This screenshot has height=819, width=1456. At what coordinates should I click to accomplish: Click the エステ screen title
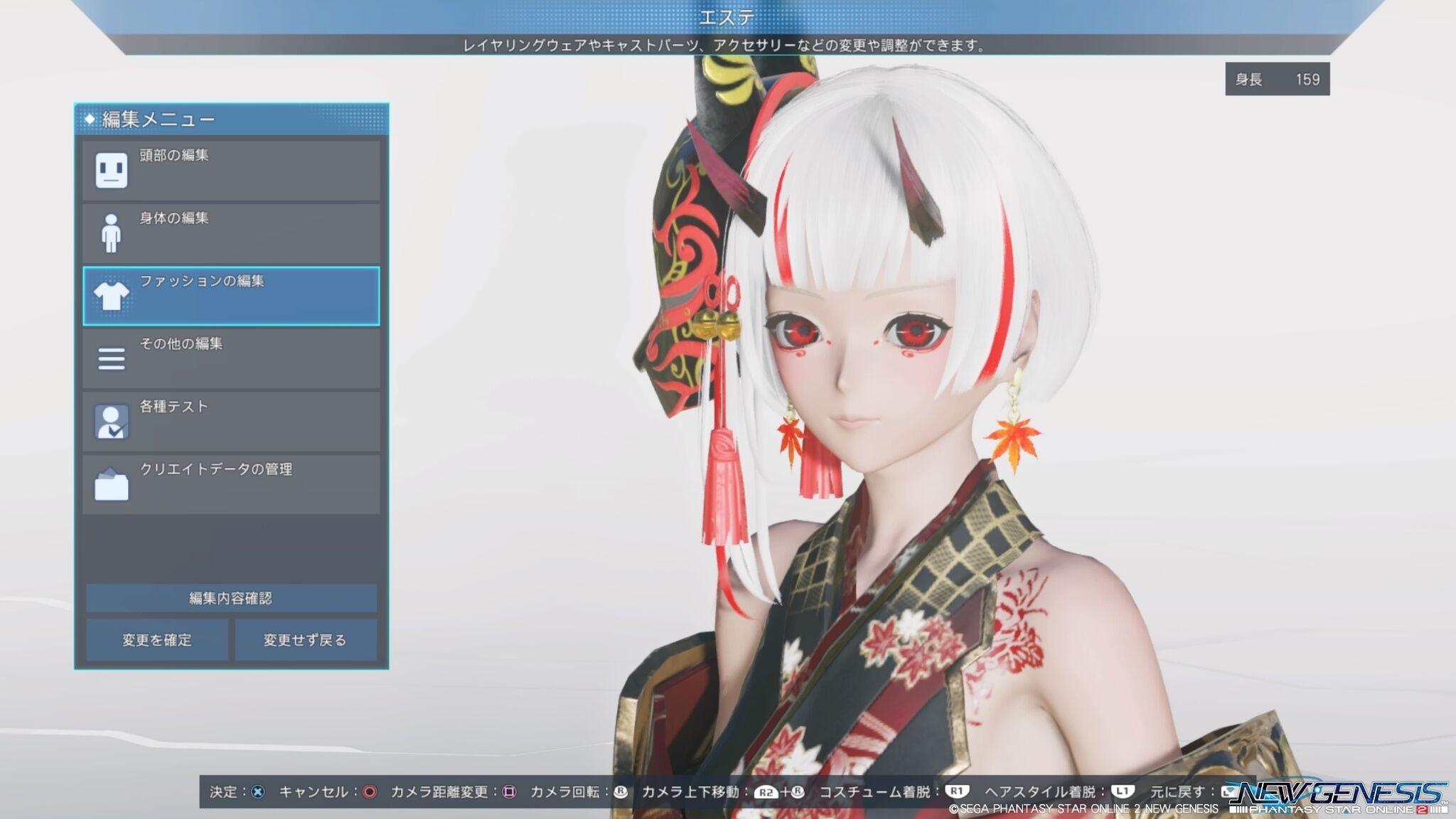click(727, 17)
